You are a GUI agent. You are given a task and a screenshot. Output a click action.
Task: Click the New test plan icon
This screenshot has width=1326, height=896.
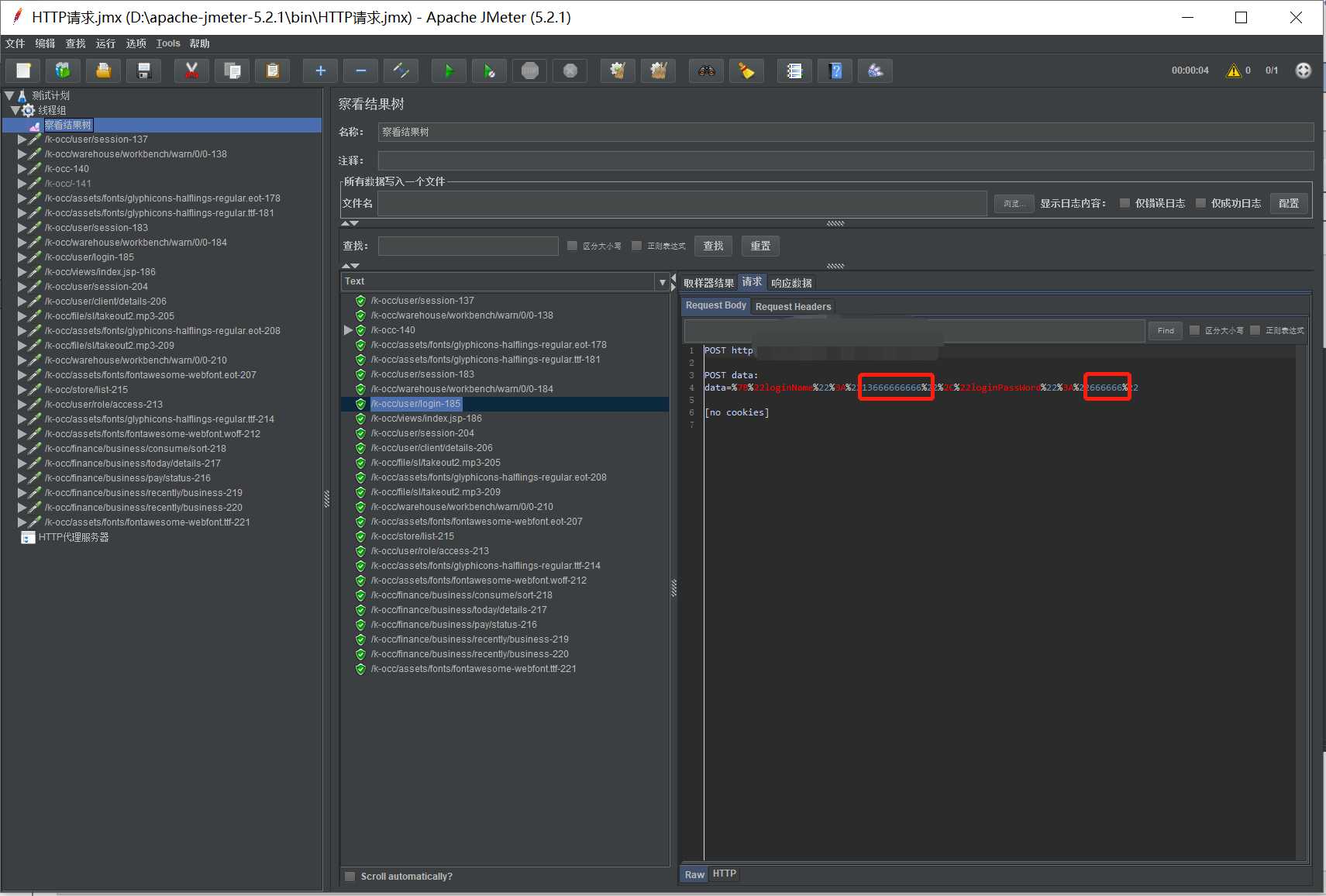(x=23, y=71)
